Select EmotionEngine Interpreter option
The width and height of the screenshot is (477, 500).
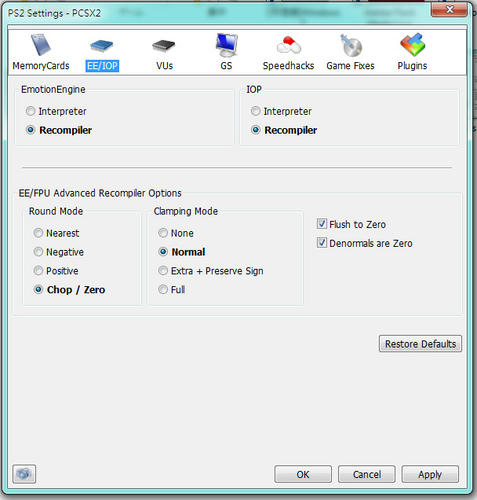click(x=56, y=111)
